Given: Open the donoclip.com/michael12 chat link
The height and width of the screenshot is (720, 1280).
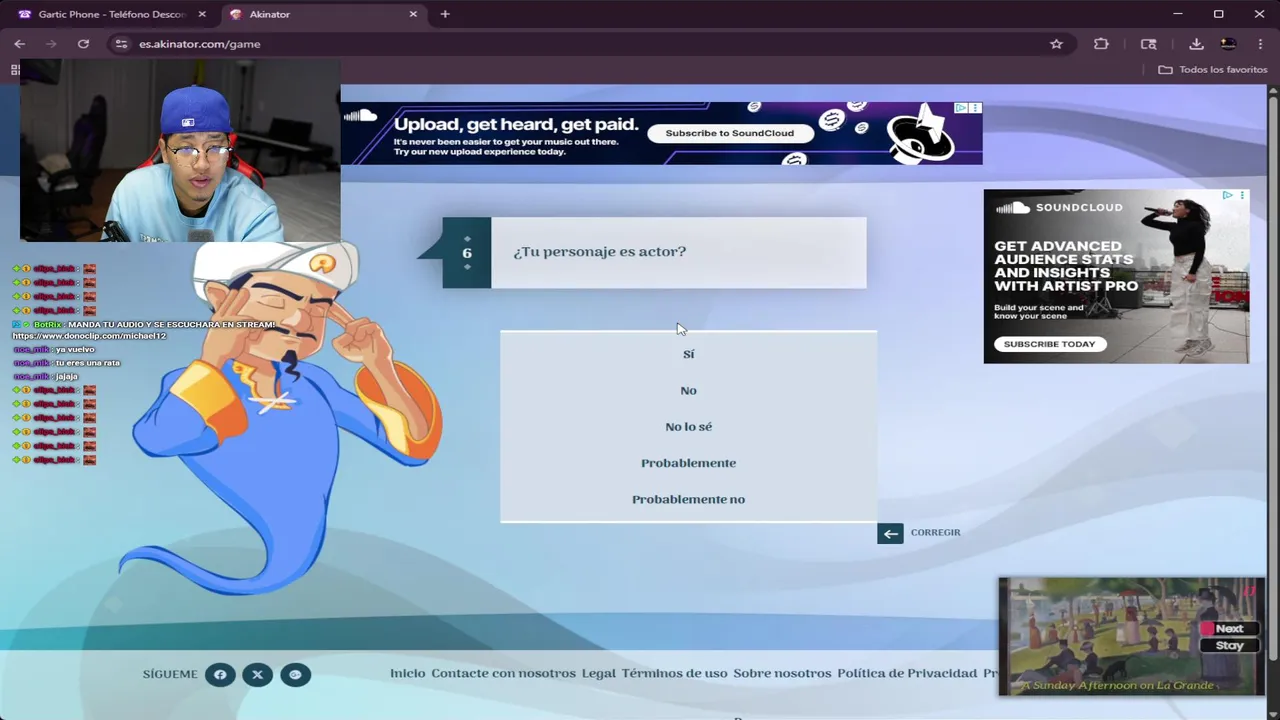Looking at the screenshot, I should point(89,336).
